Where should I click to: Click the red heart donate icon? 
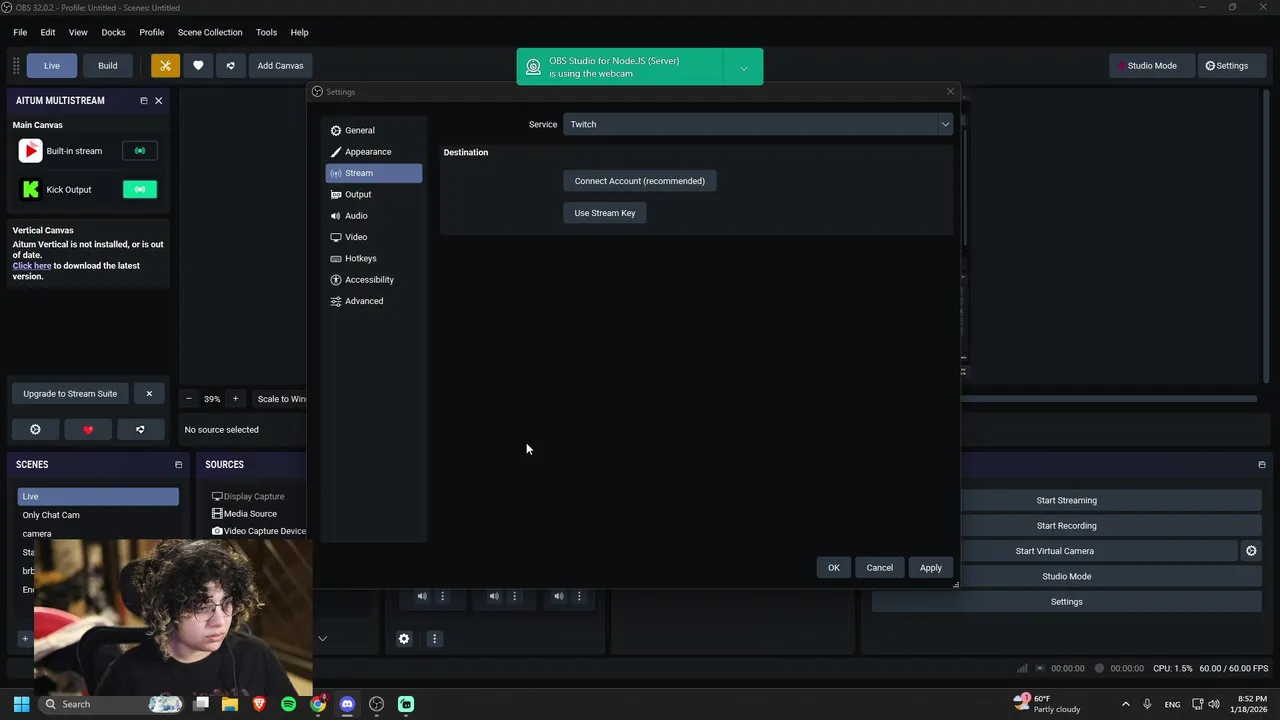click(x=88, y=430)
